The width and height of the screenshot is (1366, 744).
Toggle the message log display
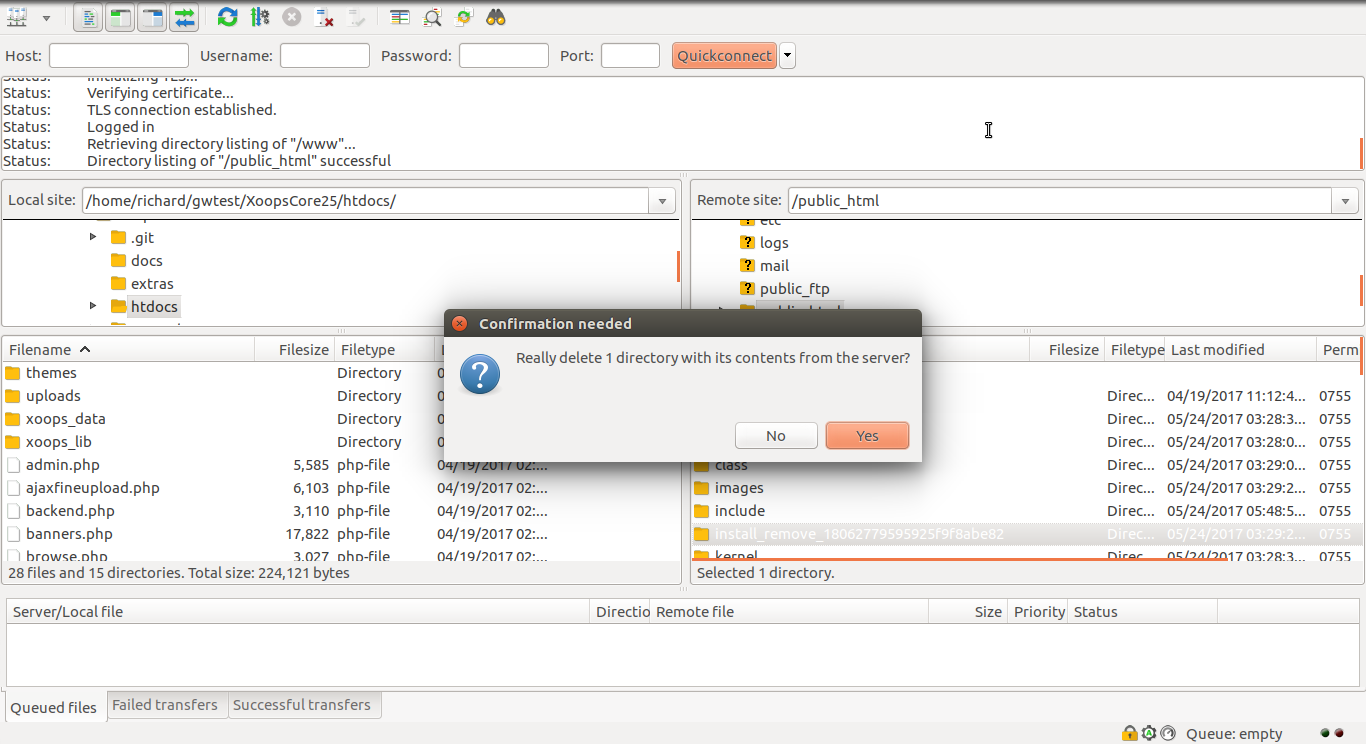click(88, 17)
